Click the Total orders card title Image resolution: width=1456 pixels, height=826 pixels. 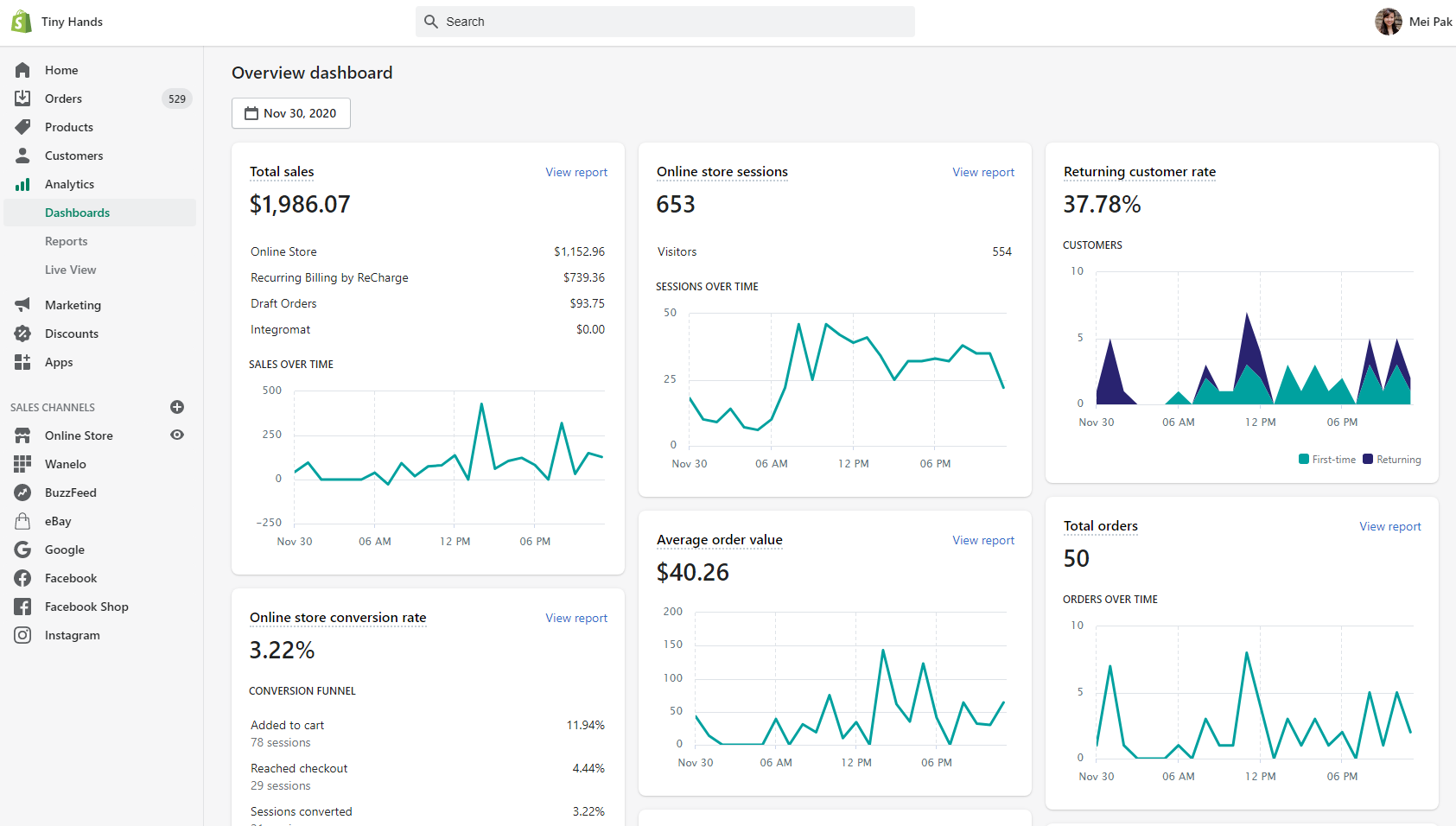[x=1101, y=526]
